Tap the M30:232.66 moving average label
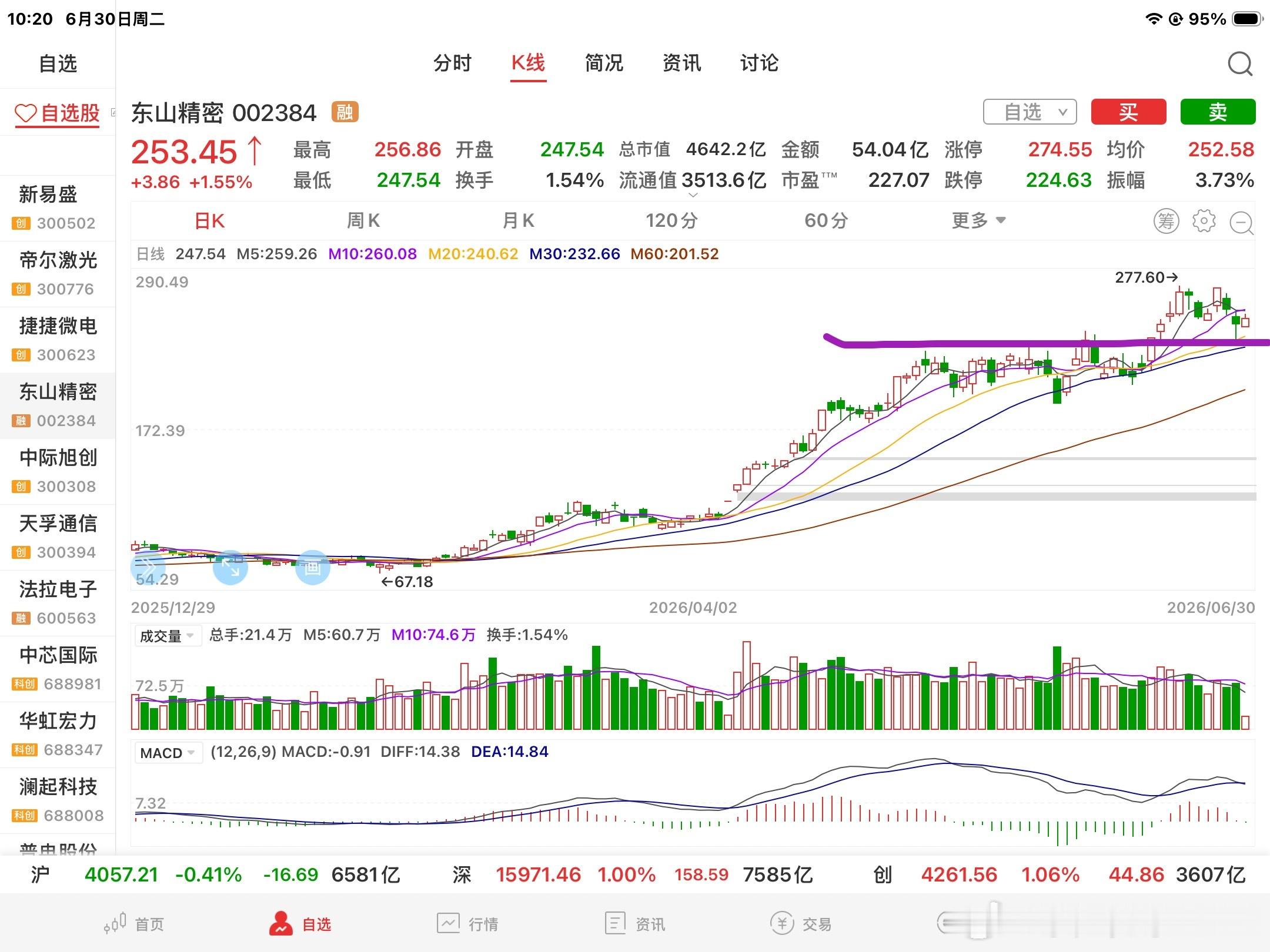 [x=574, y=254]
